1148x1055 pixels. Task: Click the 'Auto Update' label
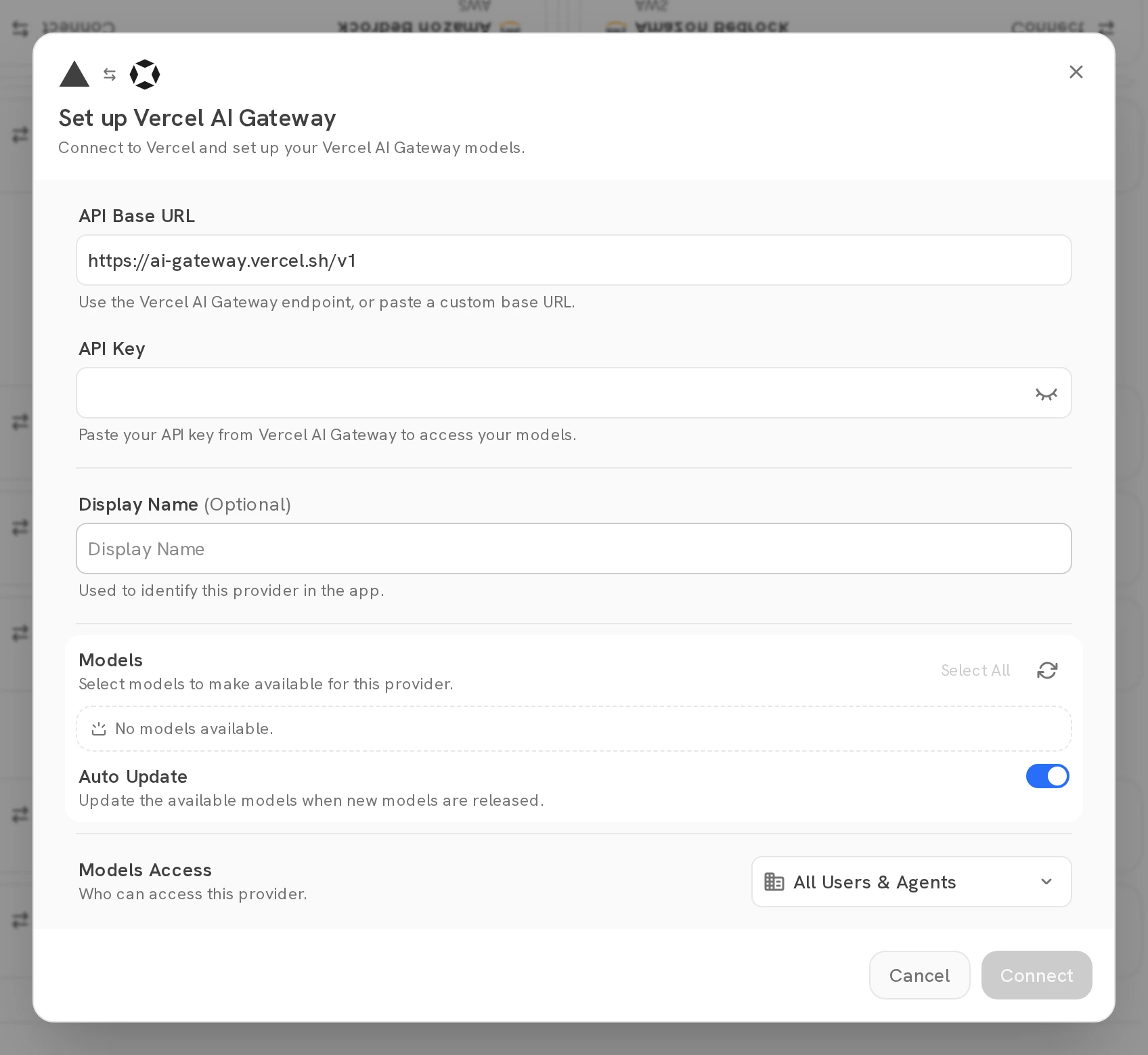pos(133,777)
